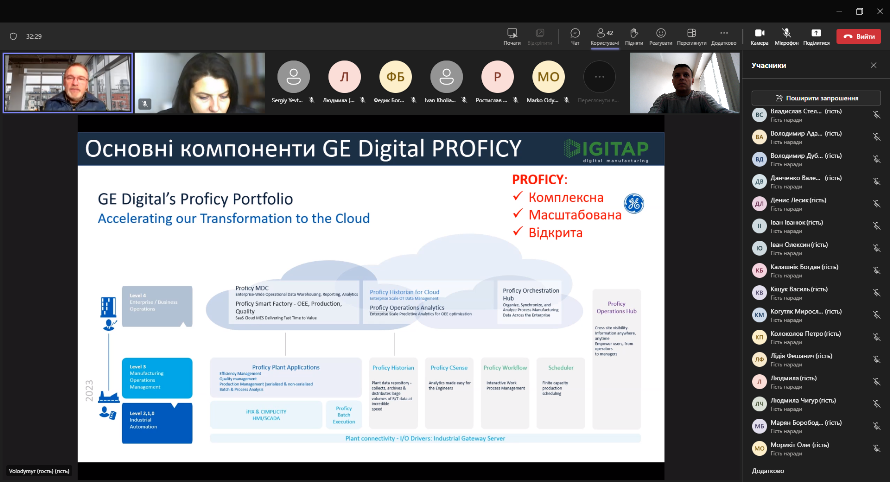The image size is (890, 482).
Task: Expand the More (Додатково) actions menu
Action: tap(724, 36)
